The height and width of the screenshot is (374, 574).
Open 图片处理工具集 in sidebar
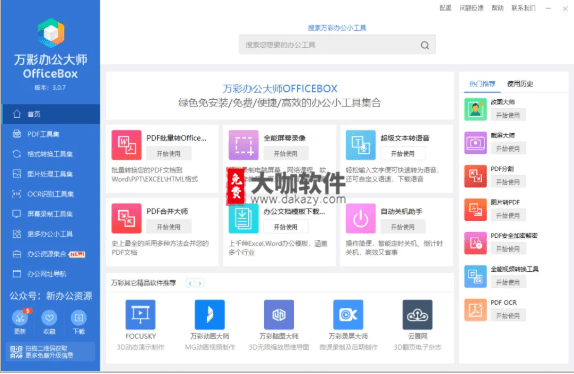tap(50, 174)
